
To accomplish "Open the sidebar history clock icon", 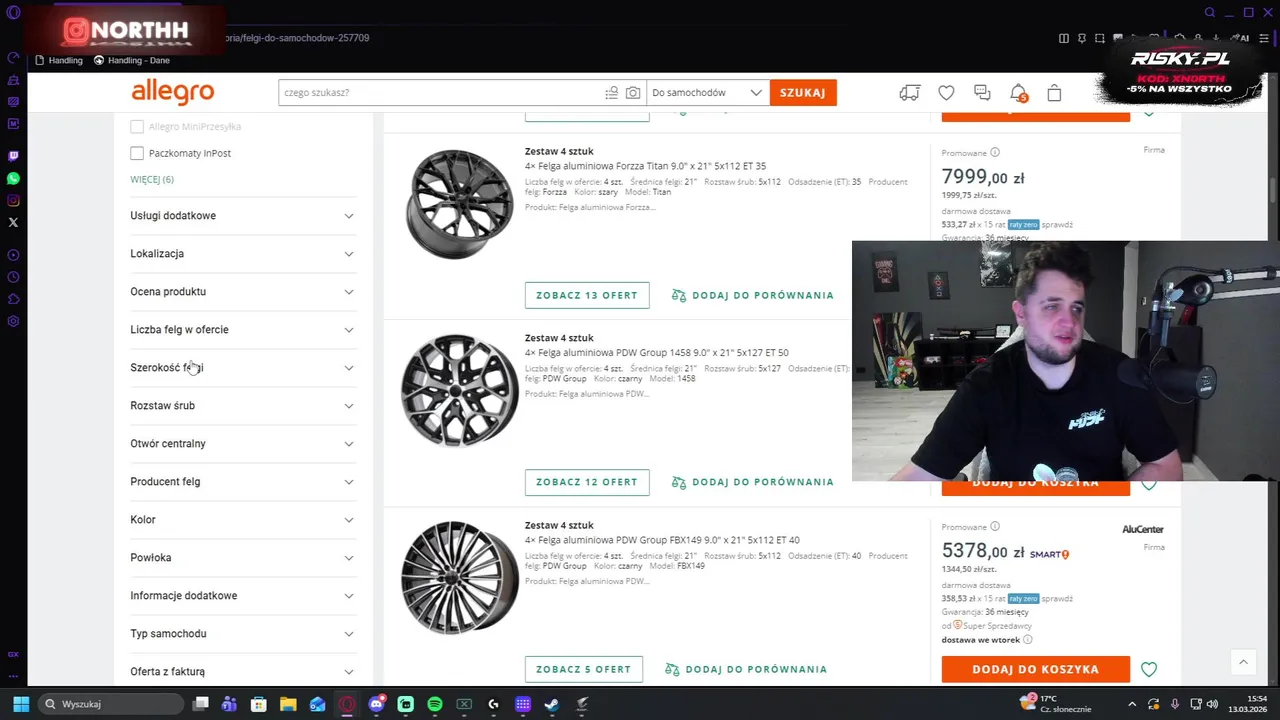I will point(13,277).
